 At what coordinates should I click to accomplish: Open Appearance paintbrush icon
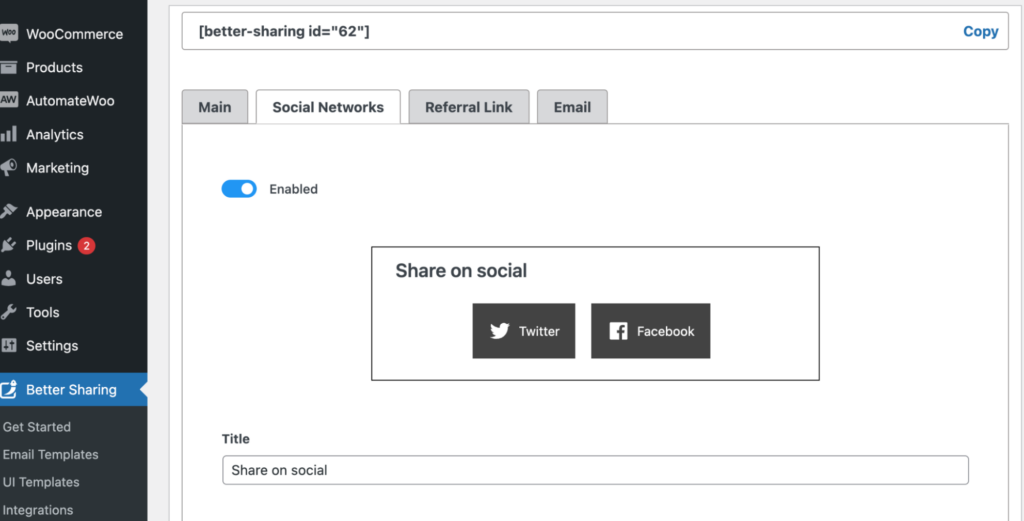tap(8, 212)
